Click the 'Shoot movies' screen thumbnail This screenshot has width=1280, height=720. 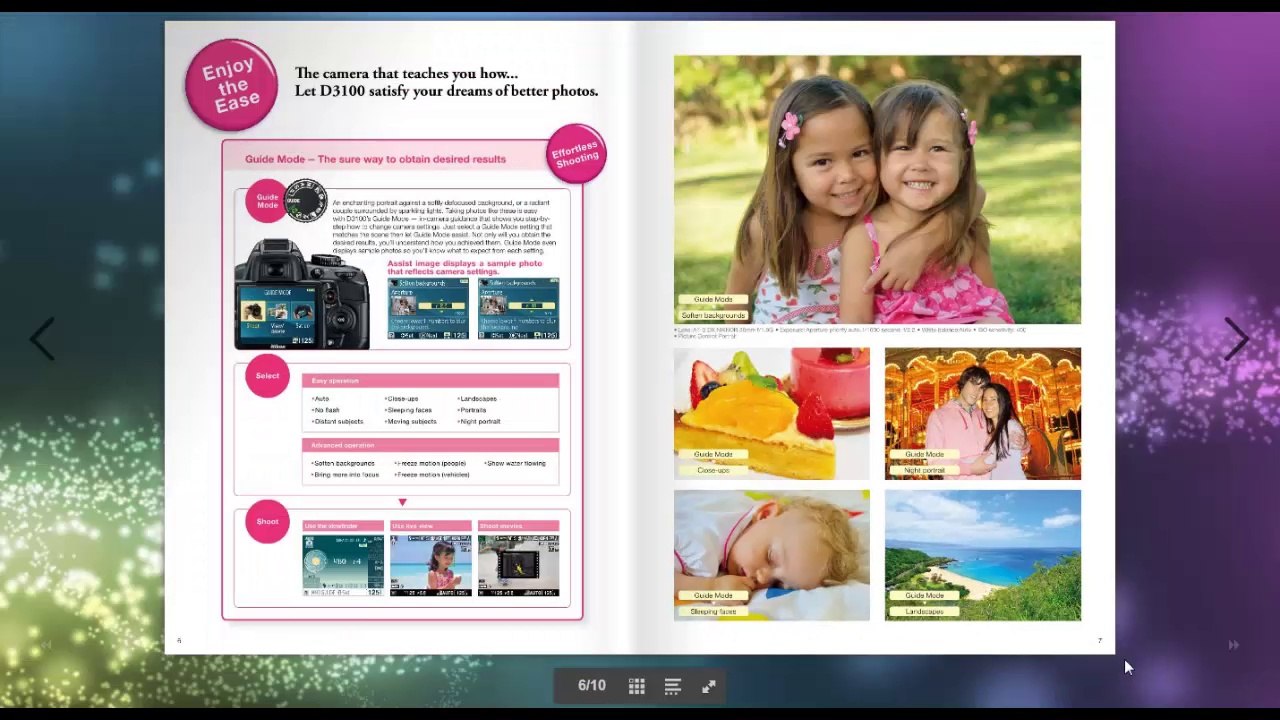click(518, 566)
